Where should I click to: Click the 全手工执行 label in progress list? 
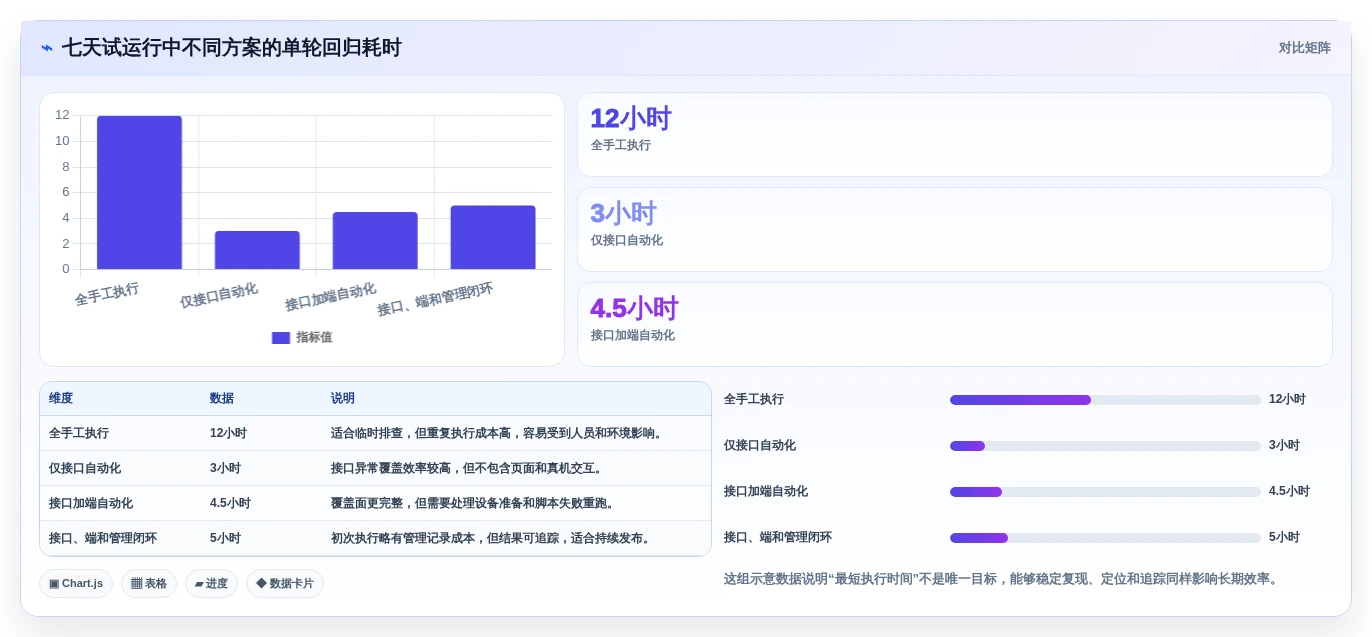[754, 399]
